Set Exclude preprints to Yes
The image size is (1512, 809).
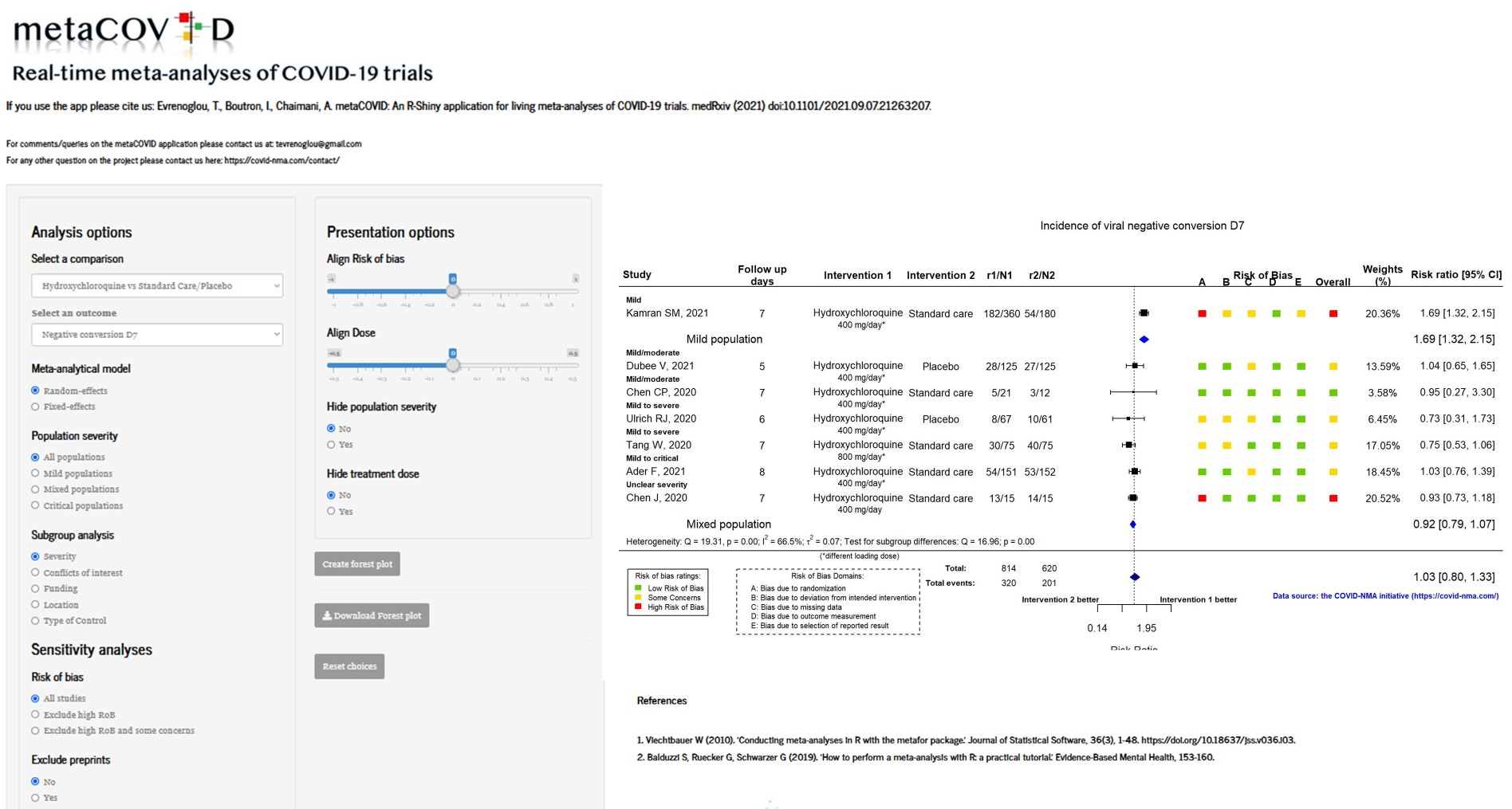(35, 797)
